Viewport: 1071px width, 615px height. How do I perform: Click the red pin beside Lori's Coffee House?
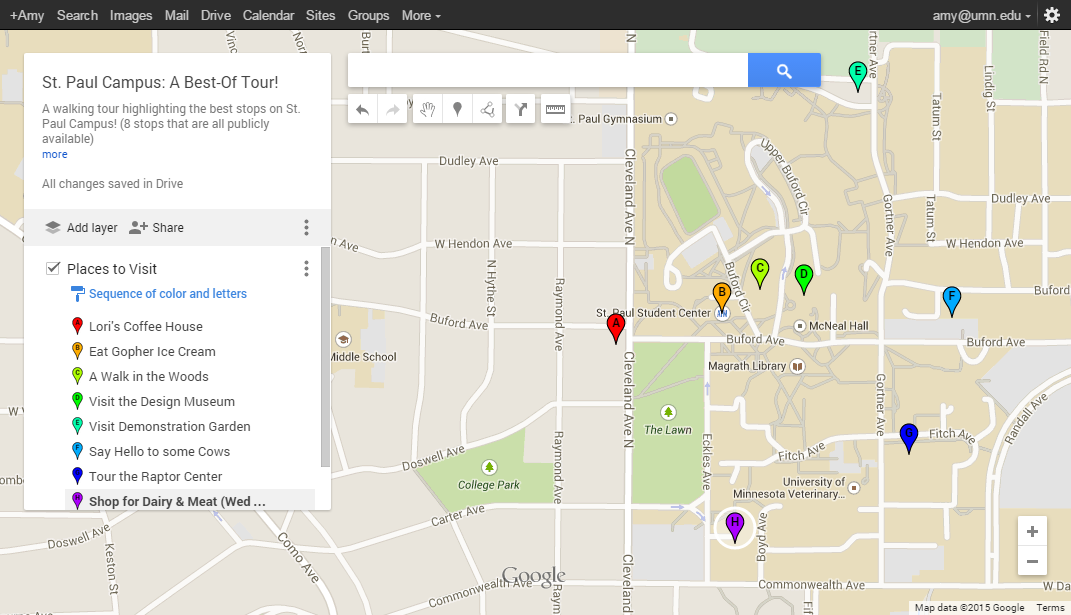click(x=77, y=326)
